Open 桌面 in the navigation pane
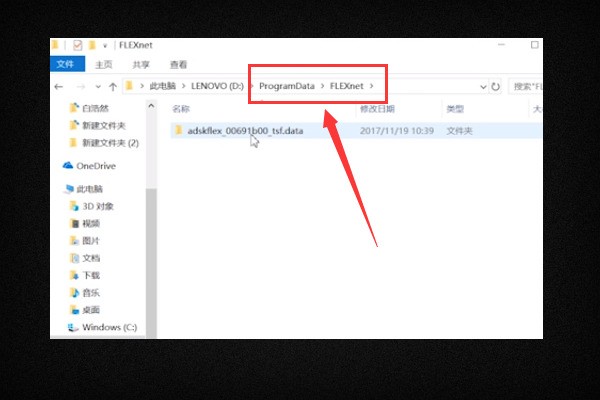 coord(91,310)
